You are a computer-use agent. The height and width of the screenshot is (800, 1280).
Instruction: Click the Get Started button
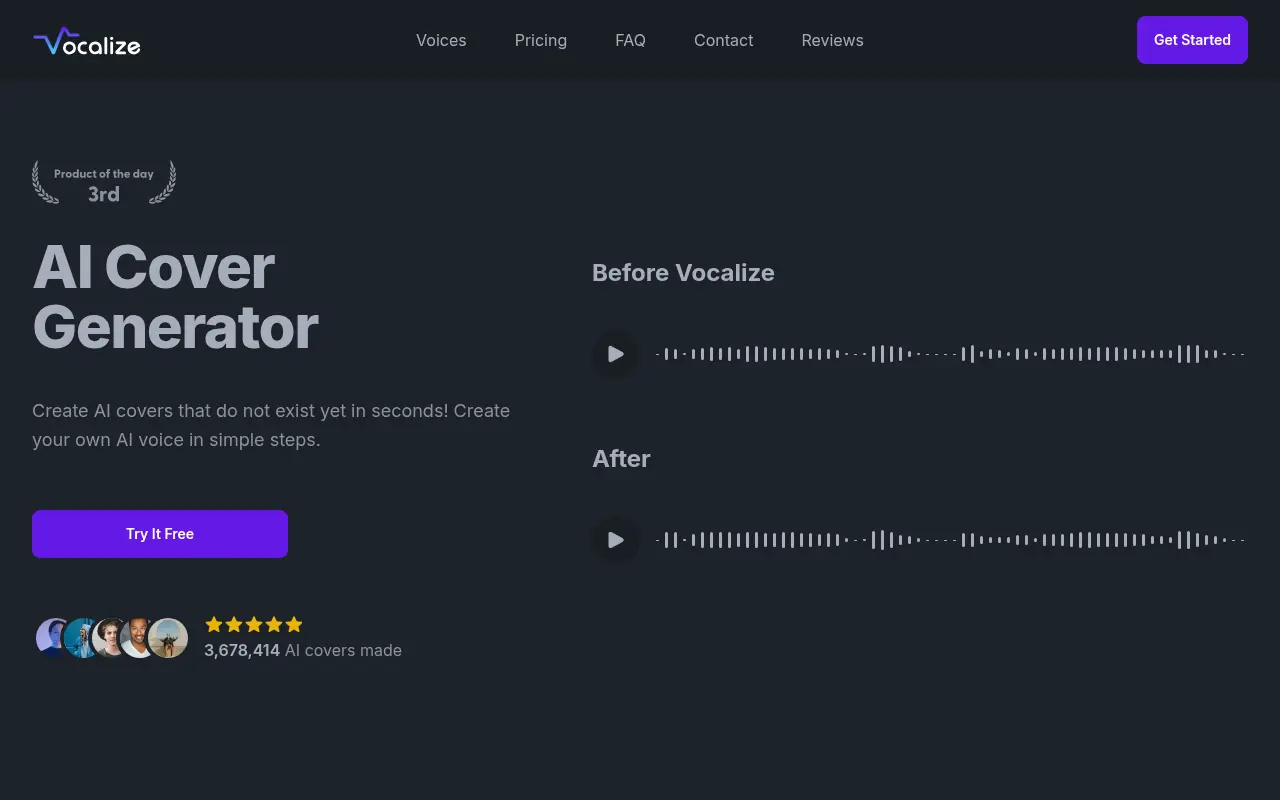click(1192, 40)
